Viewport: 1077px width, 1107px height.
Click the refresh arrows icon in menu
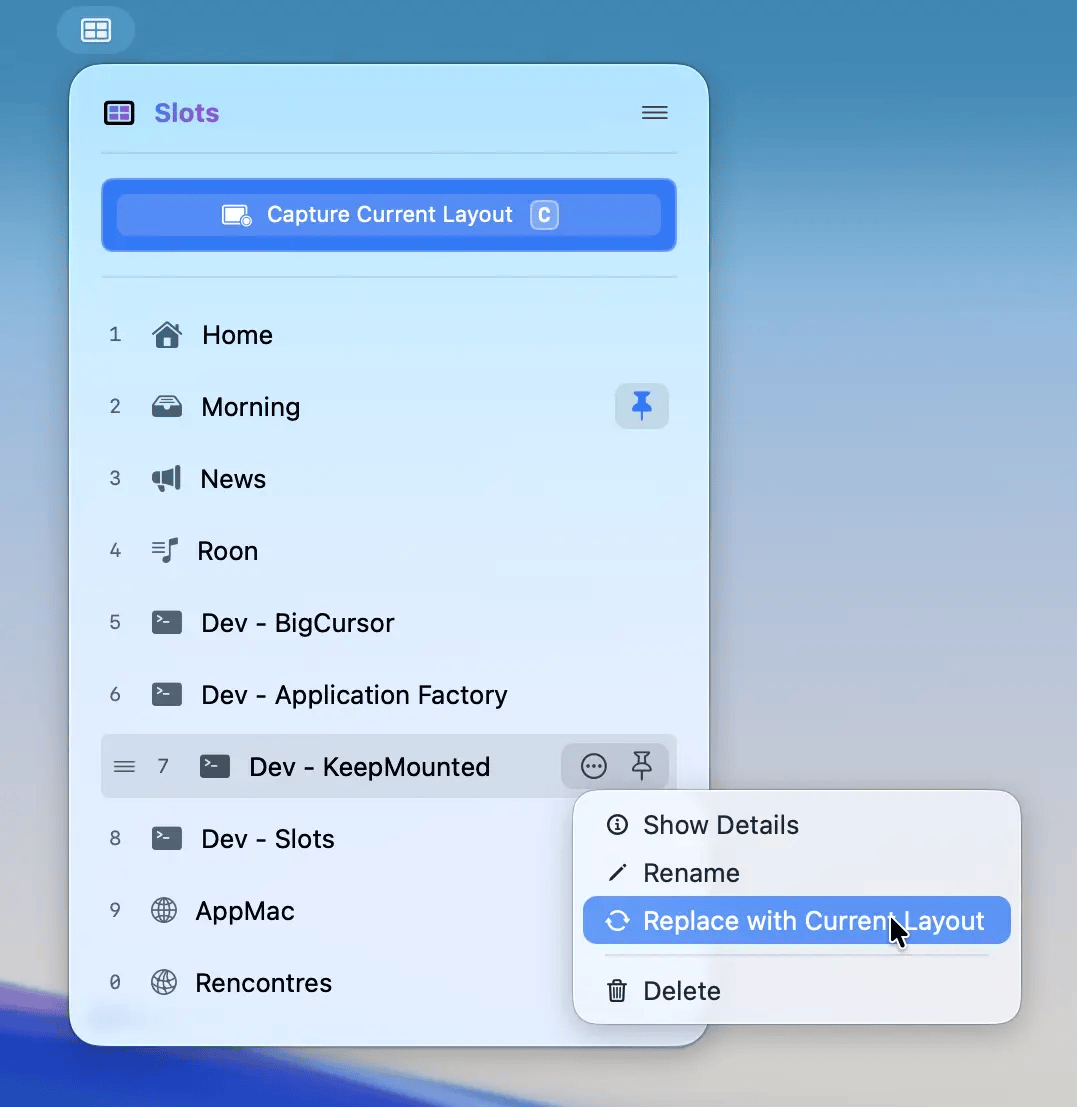coord(618,921)
